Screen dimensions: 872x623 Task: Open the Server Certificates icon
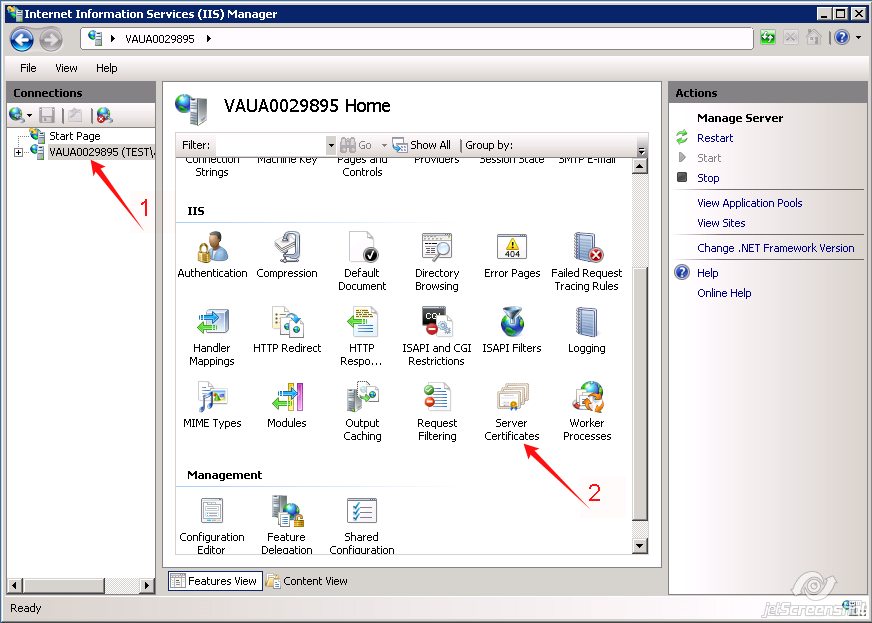click(511, 398)
